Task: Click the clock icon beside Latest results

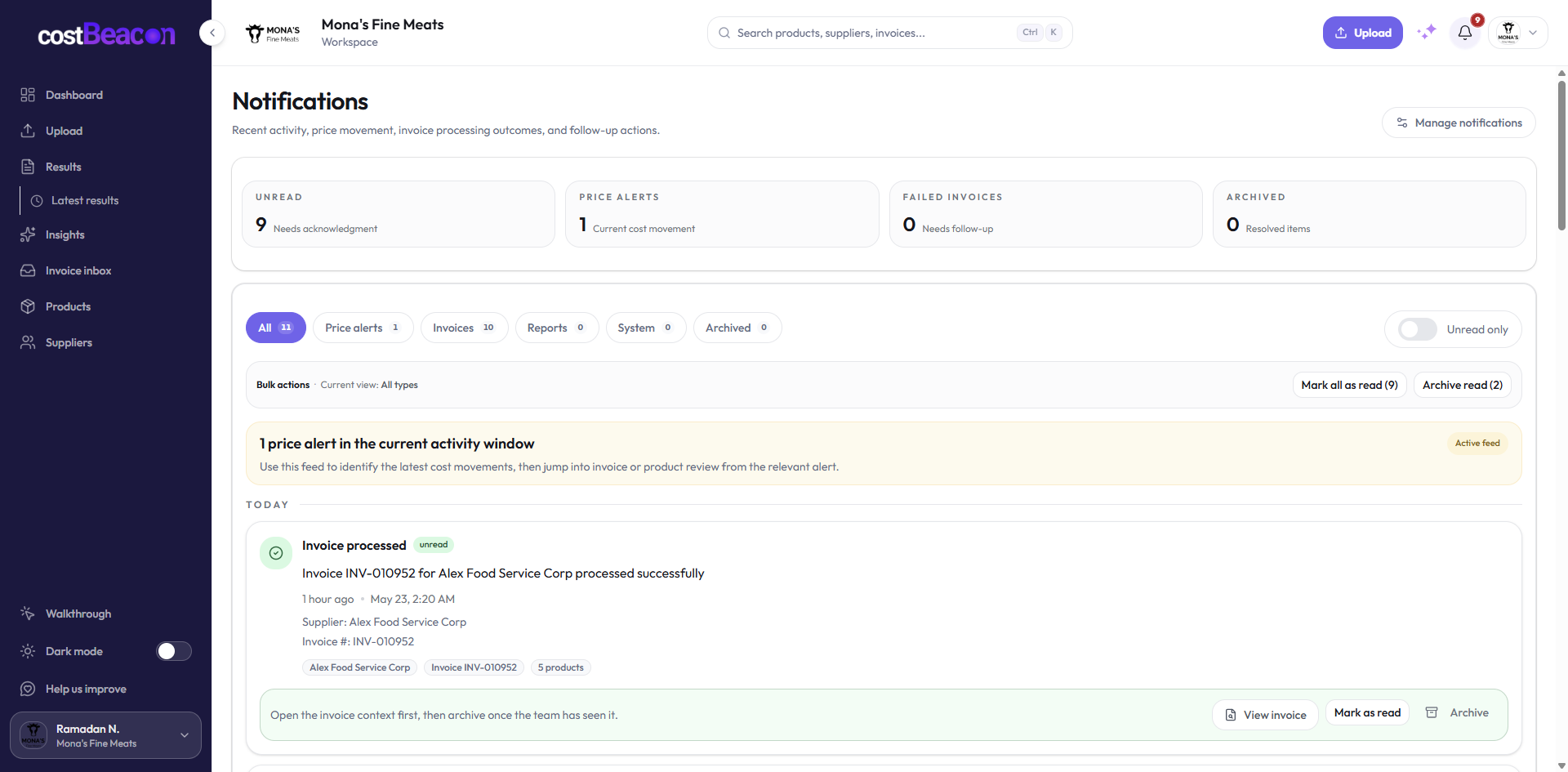Action: (x=37, y=200)
